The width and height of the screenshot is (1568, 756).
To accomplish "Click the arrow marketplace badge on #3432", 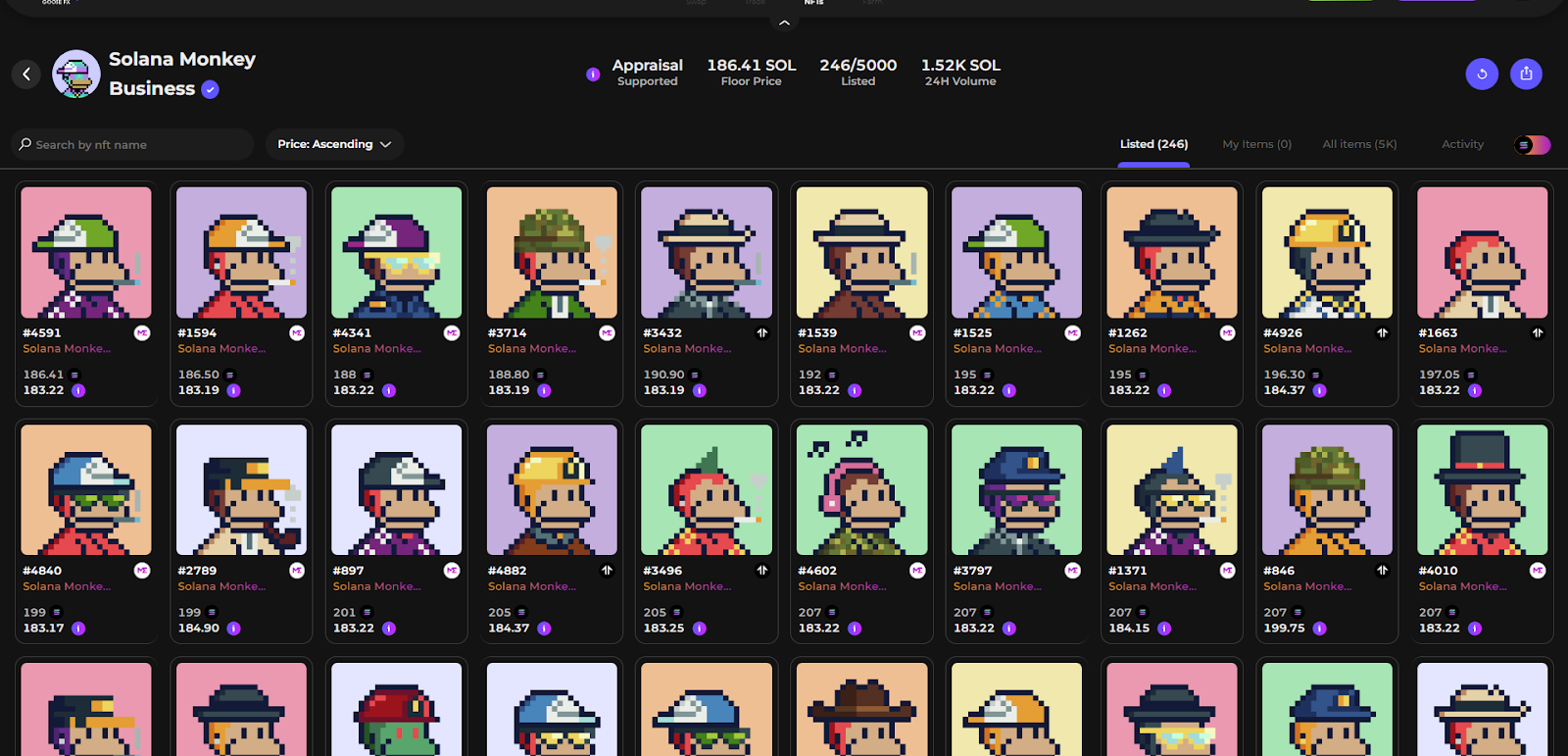I will click(x=762, y=333).
